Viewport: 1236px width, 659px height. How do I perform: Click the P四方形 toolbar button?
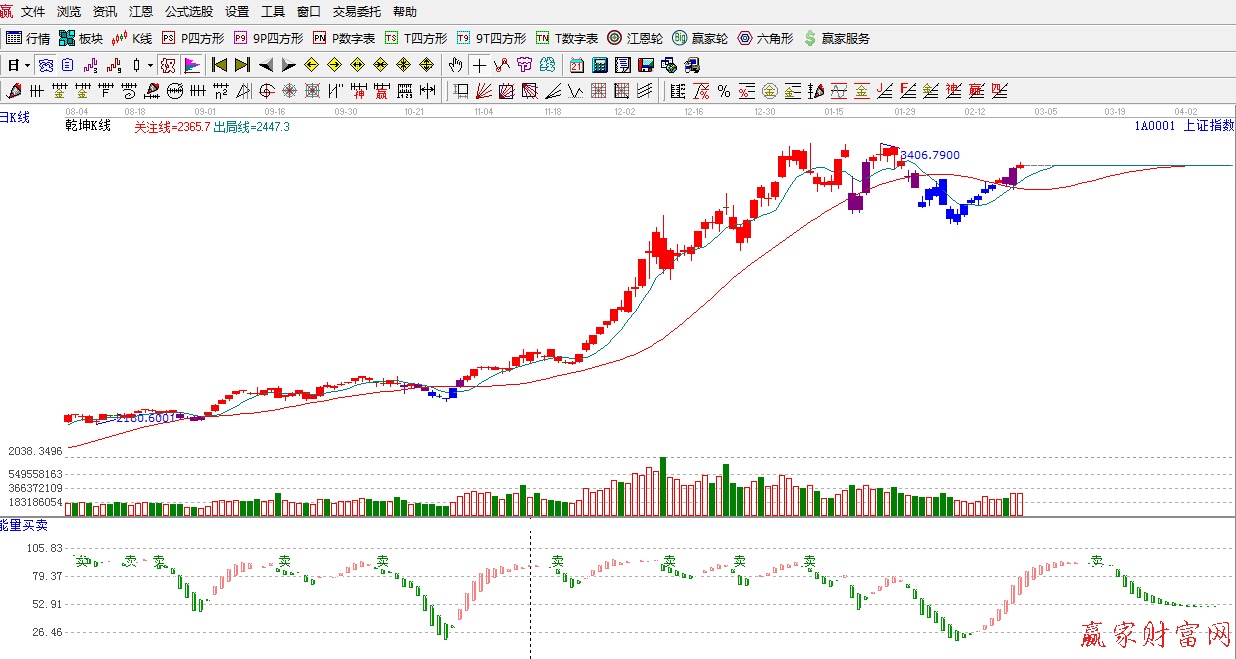click(x=193, y=38)
